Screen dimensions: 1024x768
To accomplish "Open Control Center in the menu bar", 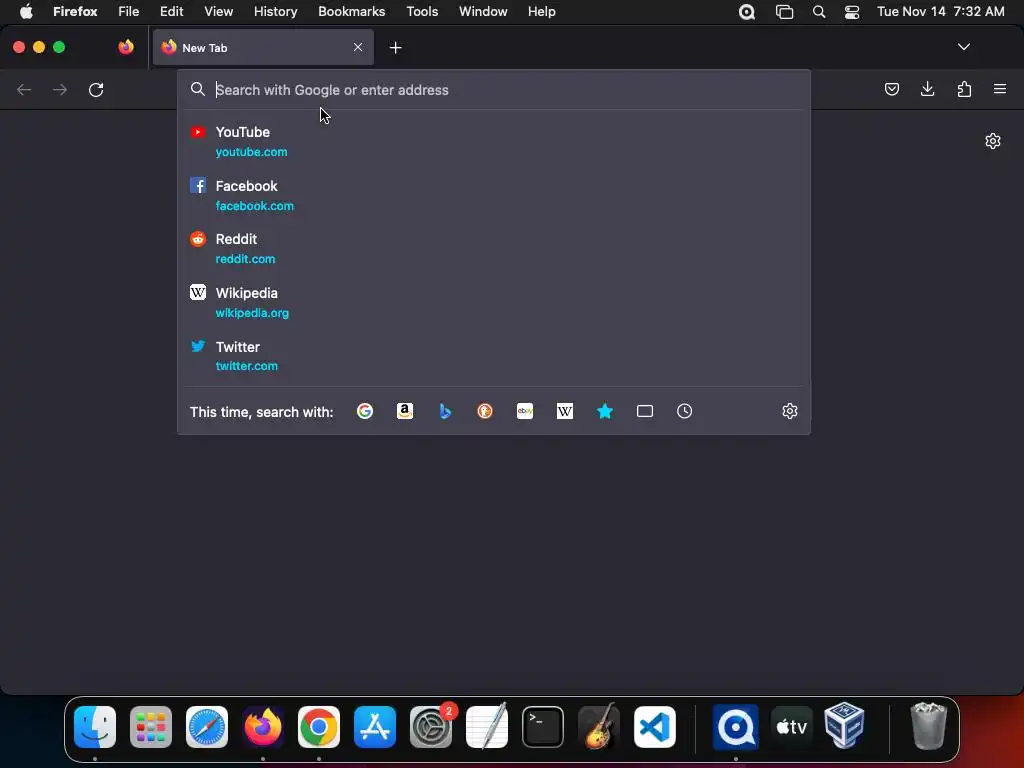I will 852,12.
